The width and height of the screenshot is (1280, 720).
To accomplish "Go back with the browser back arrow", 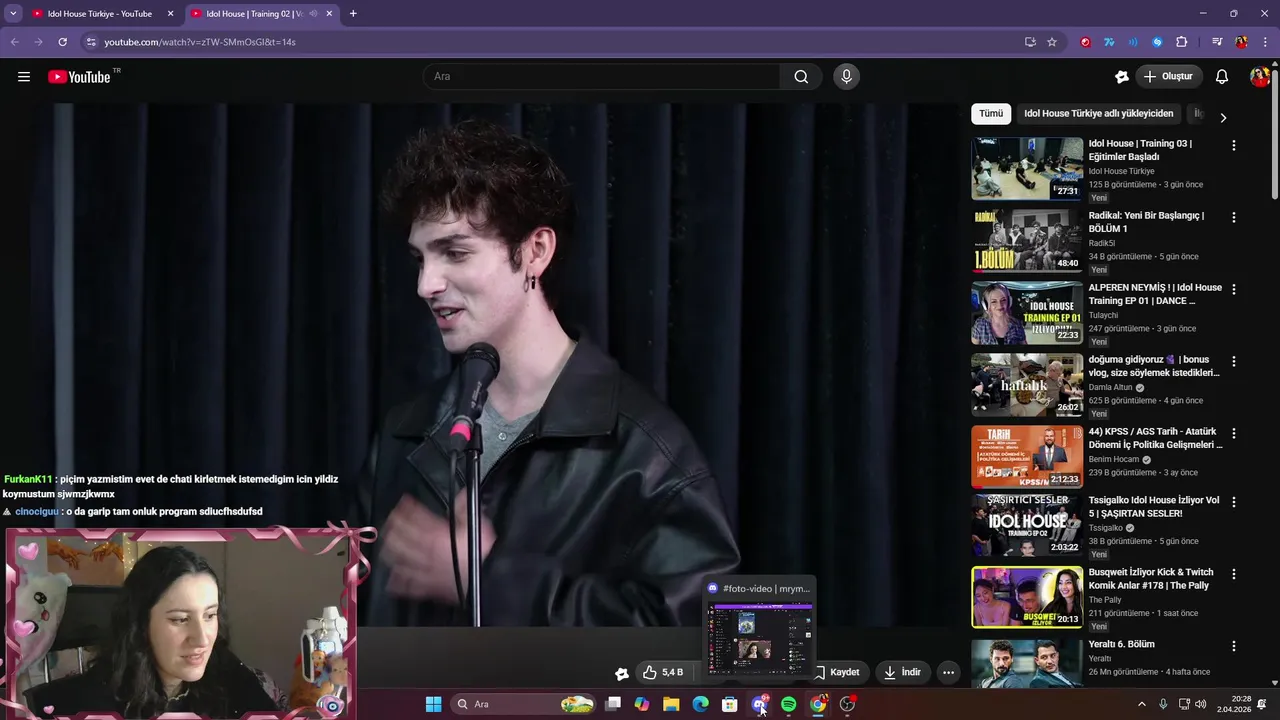I will pyautogui.click(x=14, y=42).
